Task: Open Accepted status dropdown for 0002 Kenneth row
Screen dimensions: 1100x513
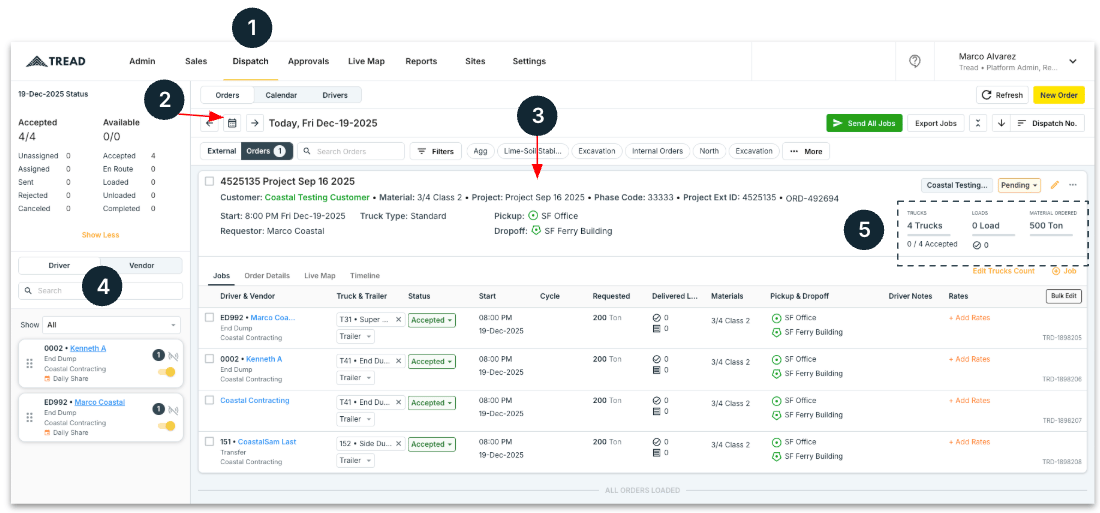Action: point(431,361)
